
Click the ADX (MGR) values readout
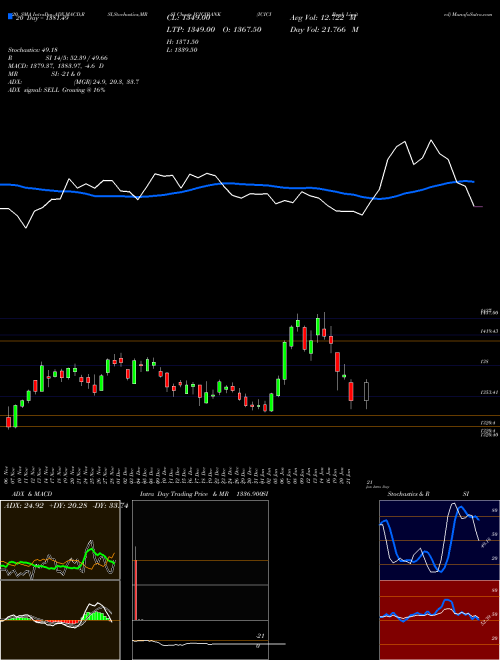74,82
